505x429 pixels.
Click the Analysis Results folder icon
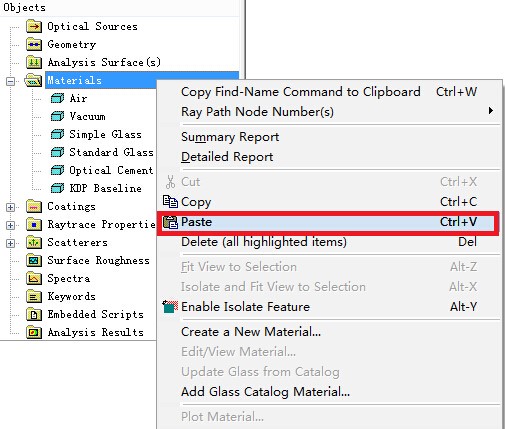pos(34,332)
